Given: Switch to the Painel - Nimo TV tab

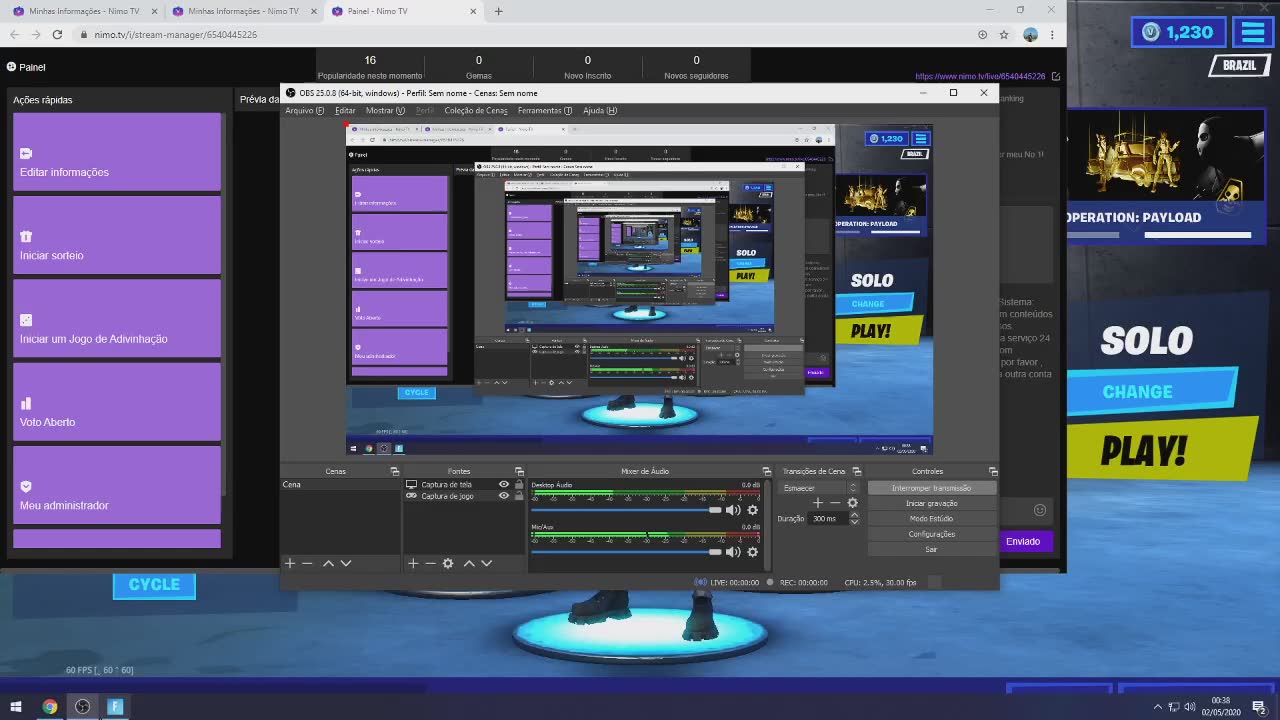Looking at the screenshot, I should 403,11.
